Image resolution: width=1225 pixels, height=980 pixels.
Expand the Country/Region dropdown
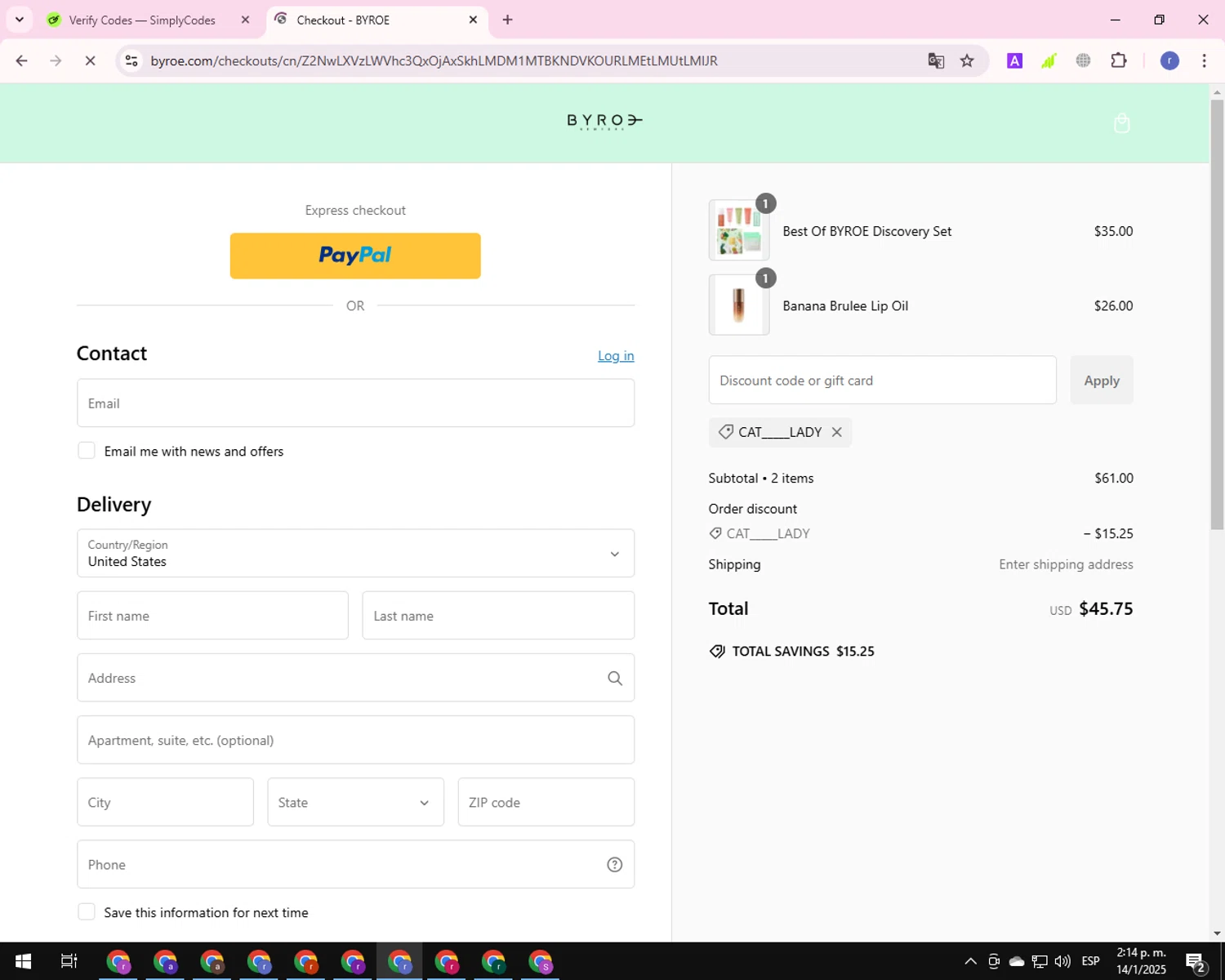[355, 554]
